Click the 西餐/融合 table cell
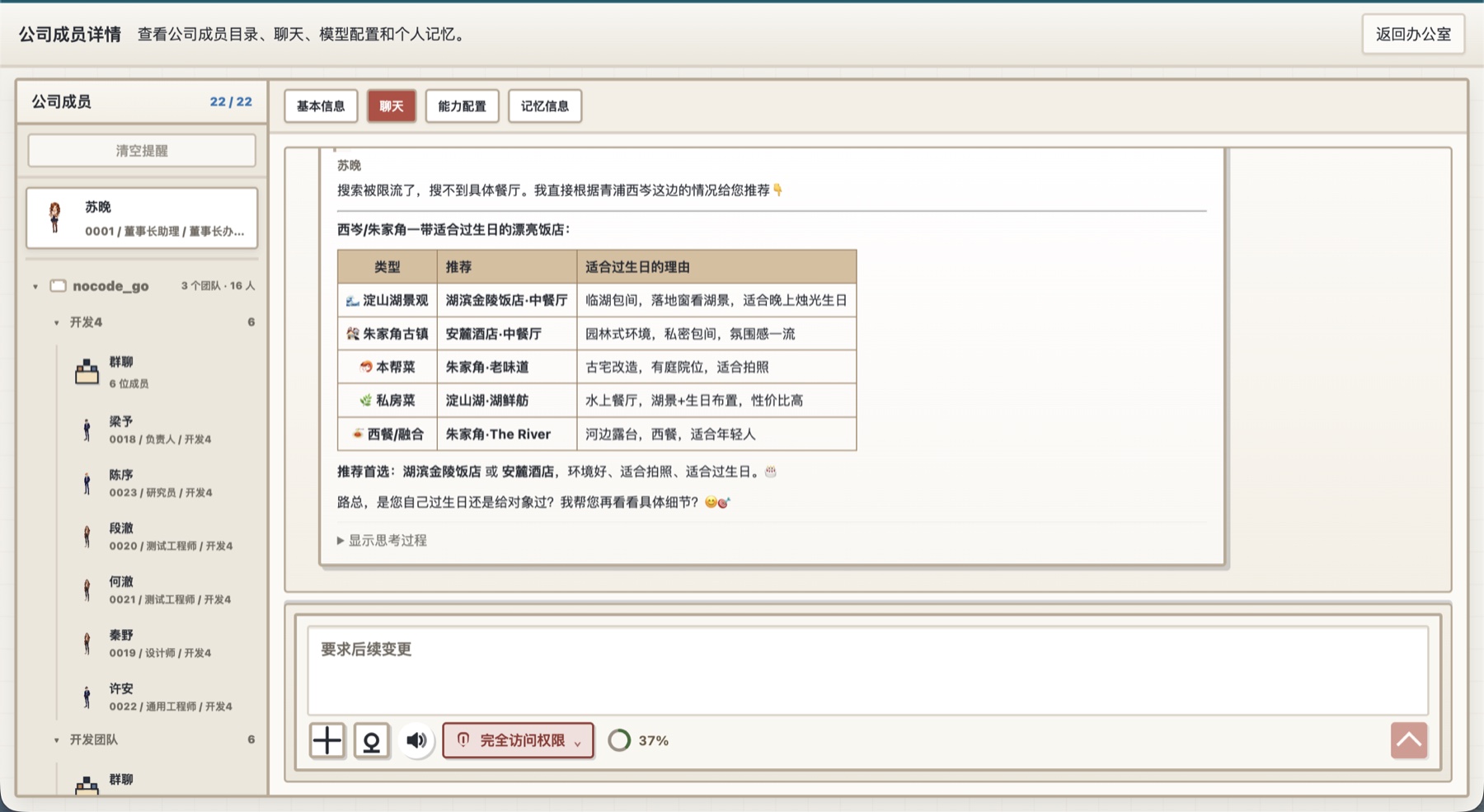The height and width of the screenshot is (812, 1484). tap(387, 434)
